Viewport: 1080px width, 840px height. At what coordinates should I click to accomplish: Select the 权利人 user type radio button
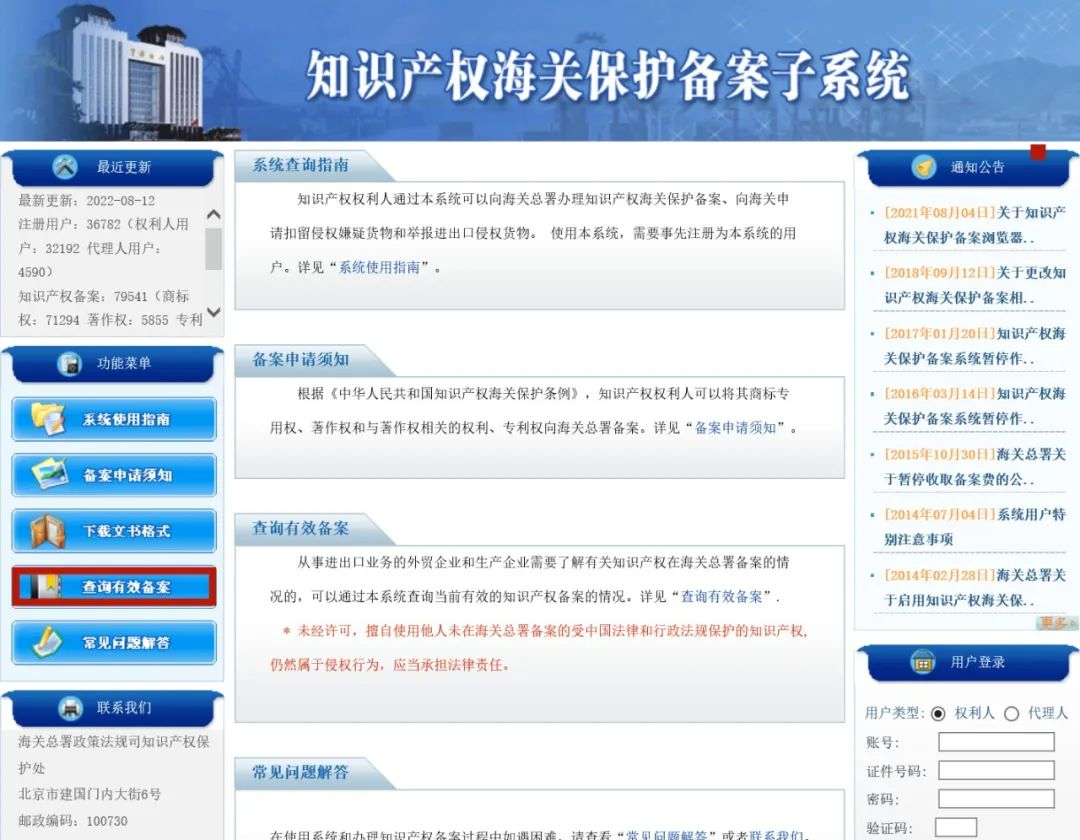[938, 714]
